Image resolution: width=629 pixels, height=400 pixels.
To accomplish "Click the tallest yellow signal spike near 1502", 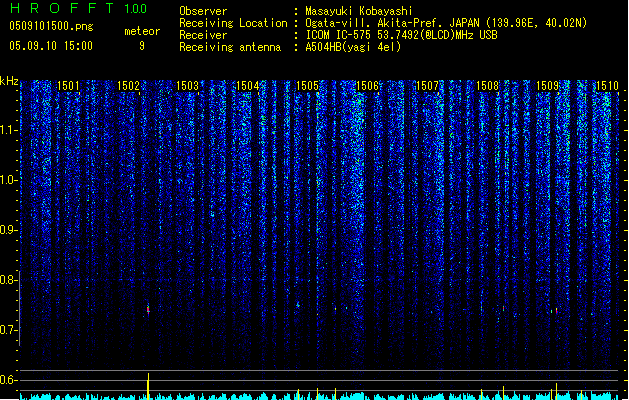I will [x=148, y=386].
